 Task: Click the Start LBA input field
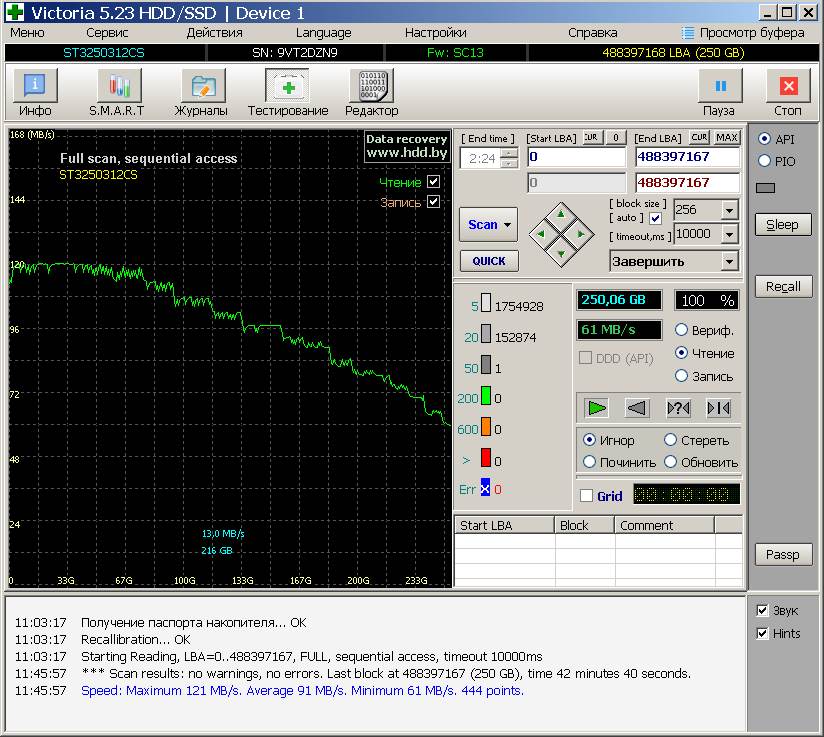pos(576,157)
